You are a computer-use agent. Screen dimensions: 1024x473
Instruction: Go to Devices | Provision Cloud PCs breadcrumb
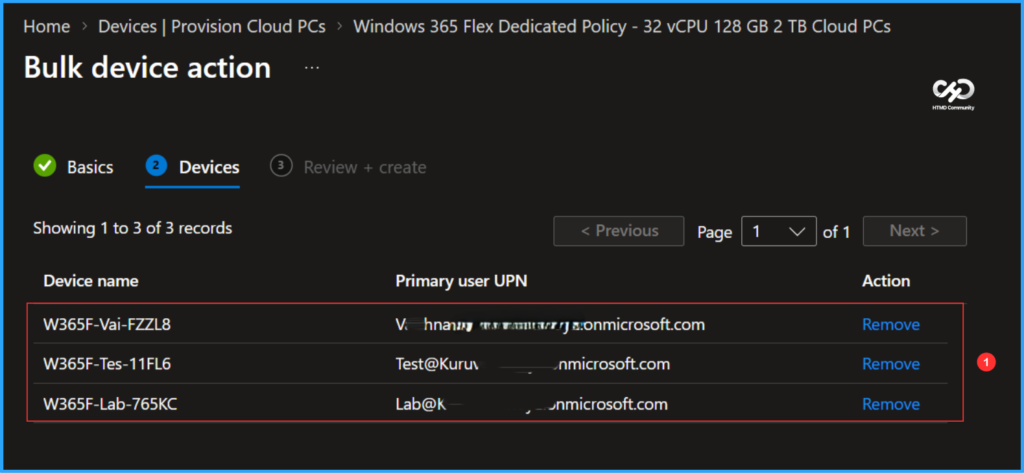pos(212,27)
